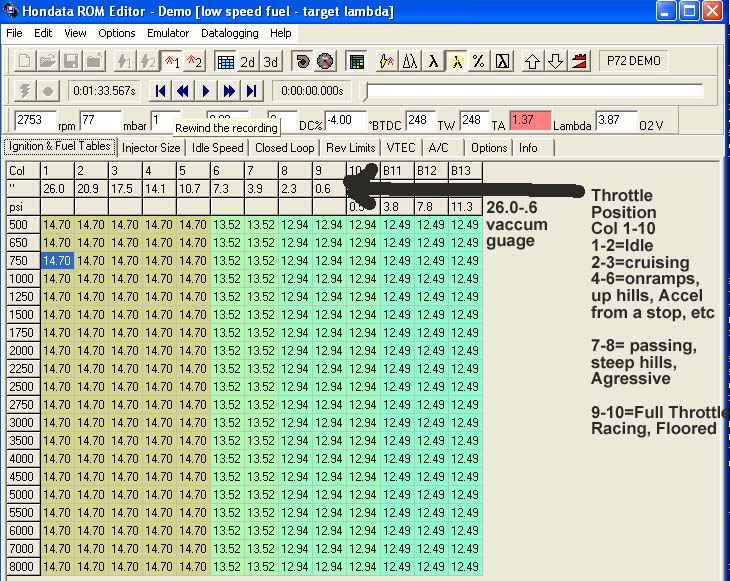Screen dimensions: 730x581
Task: Switch to the 2d graph view
Action: (248, 61)
